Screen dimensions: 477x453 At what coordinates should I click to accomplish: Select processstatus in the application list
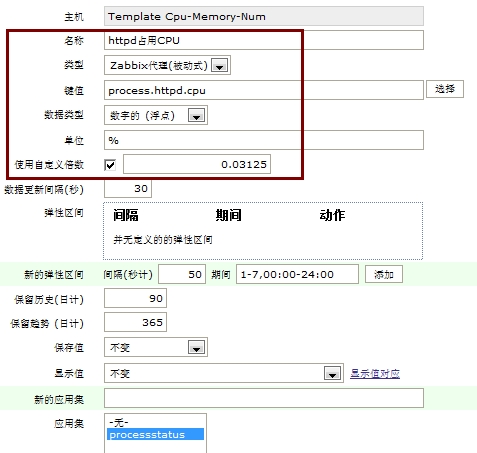click(x=155, y=435)
